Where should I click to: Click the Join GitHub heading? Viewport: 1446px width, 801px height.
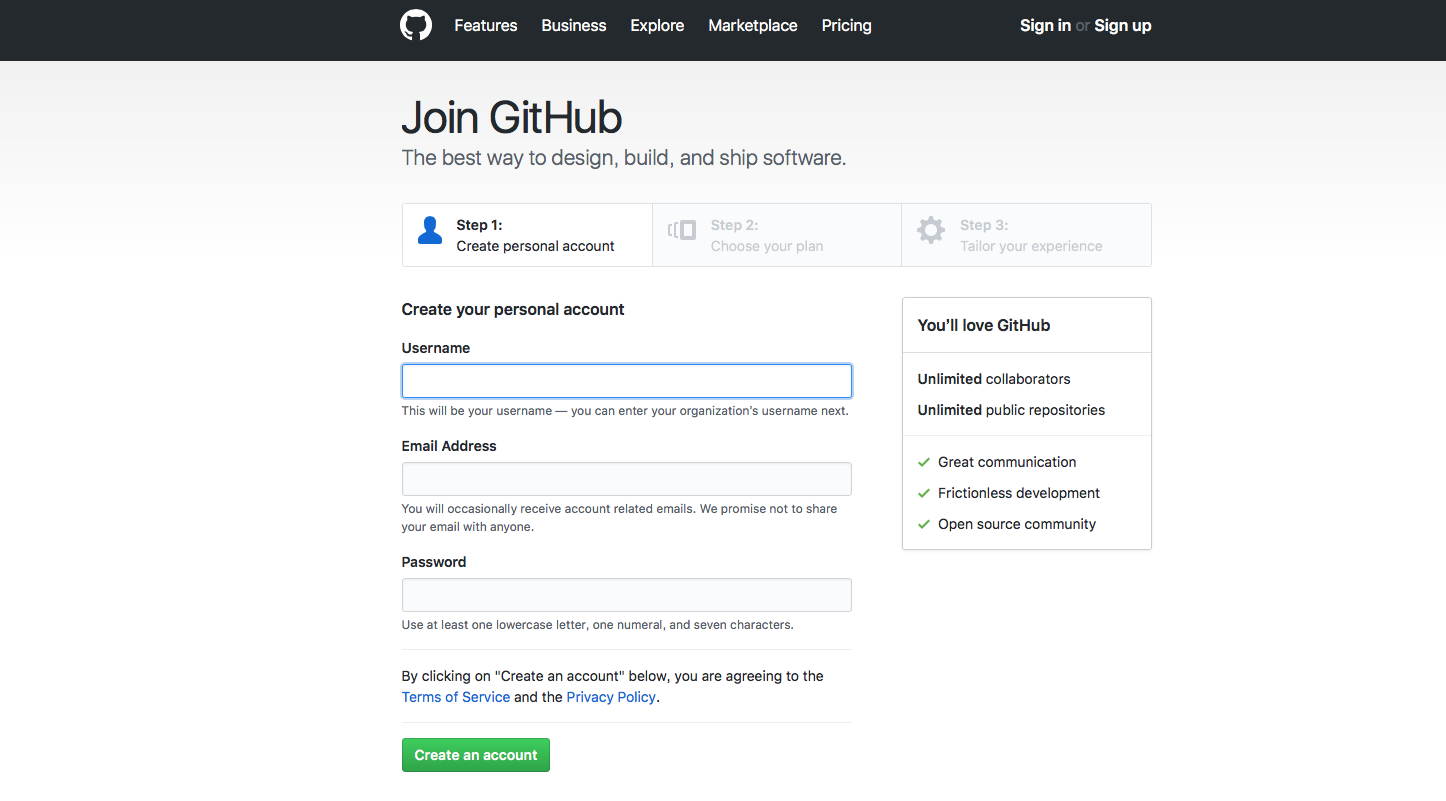512,118
